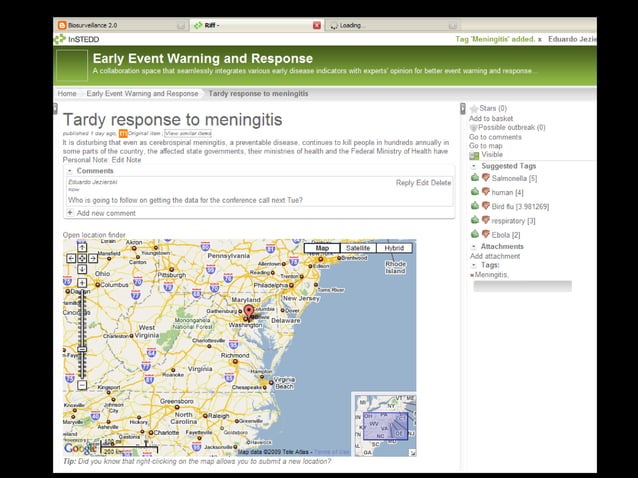Click the map zoom-in plus button
638x478 pixels.
(82, 283)
